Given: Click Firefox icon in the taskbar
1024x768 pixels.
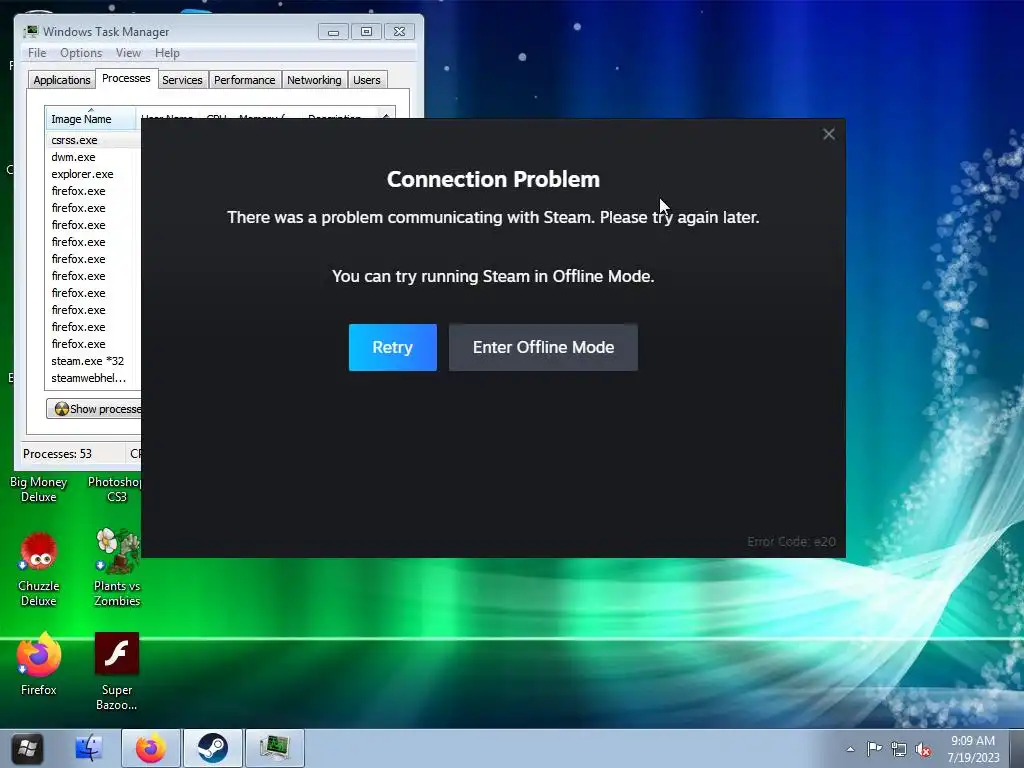Looking at the screenshot, I should pyautogui.click(x=151, y=748).
